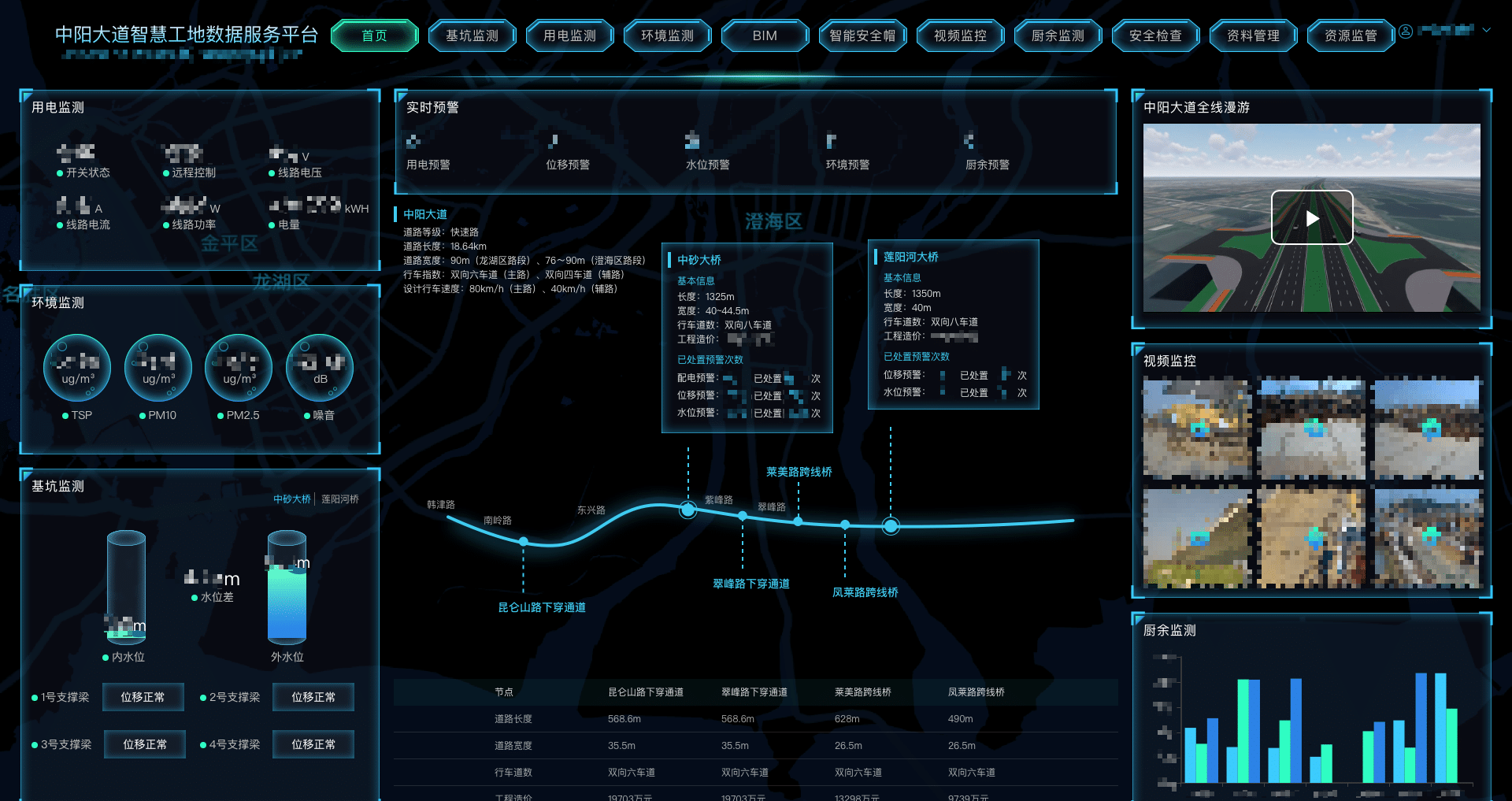
Task: Click the user account avatar icon
Action: coord(1406,32)
